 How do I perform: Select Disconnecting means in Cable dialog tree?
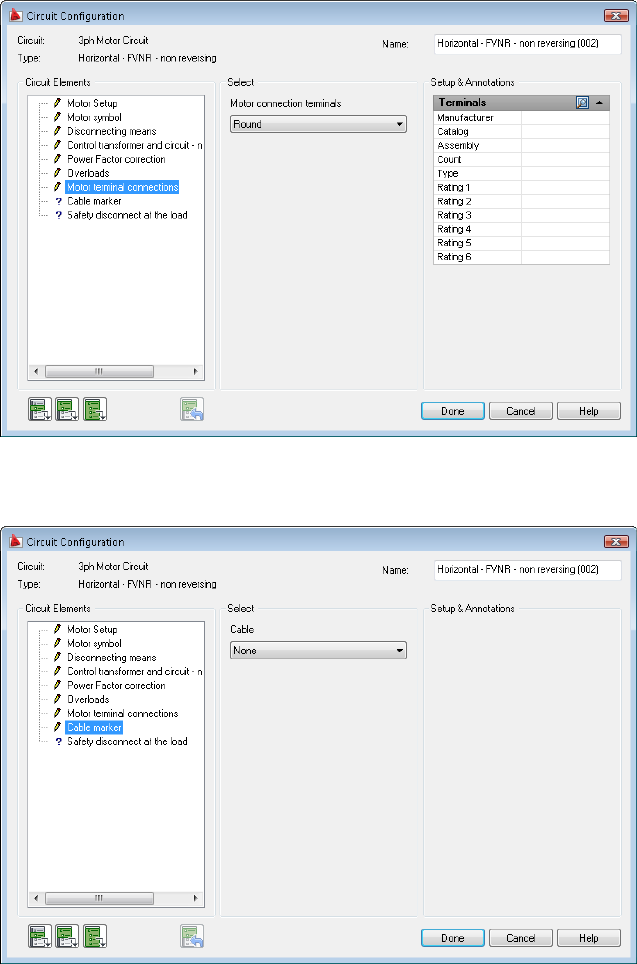[x=111, y=657]
